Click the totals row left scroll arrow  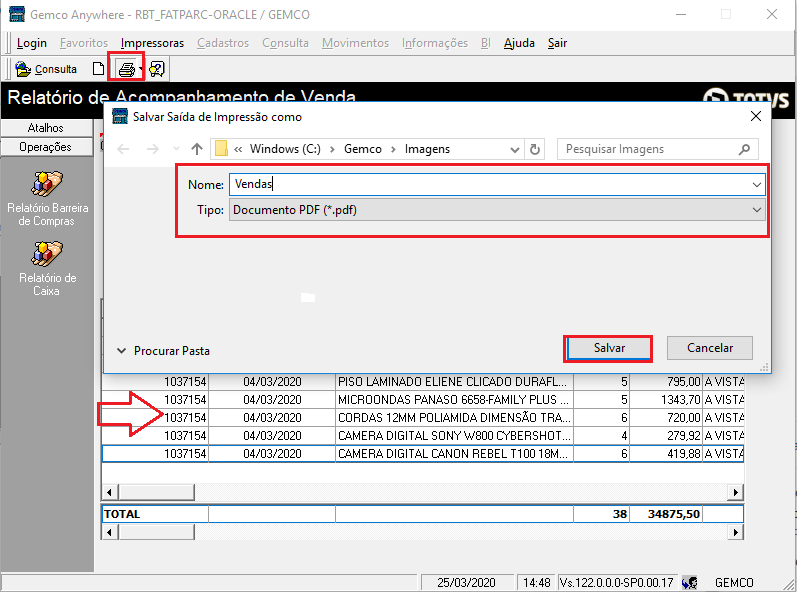110,532
